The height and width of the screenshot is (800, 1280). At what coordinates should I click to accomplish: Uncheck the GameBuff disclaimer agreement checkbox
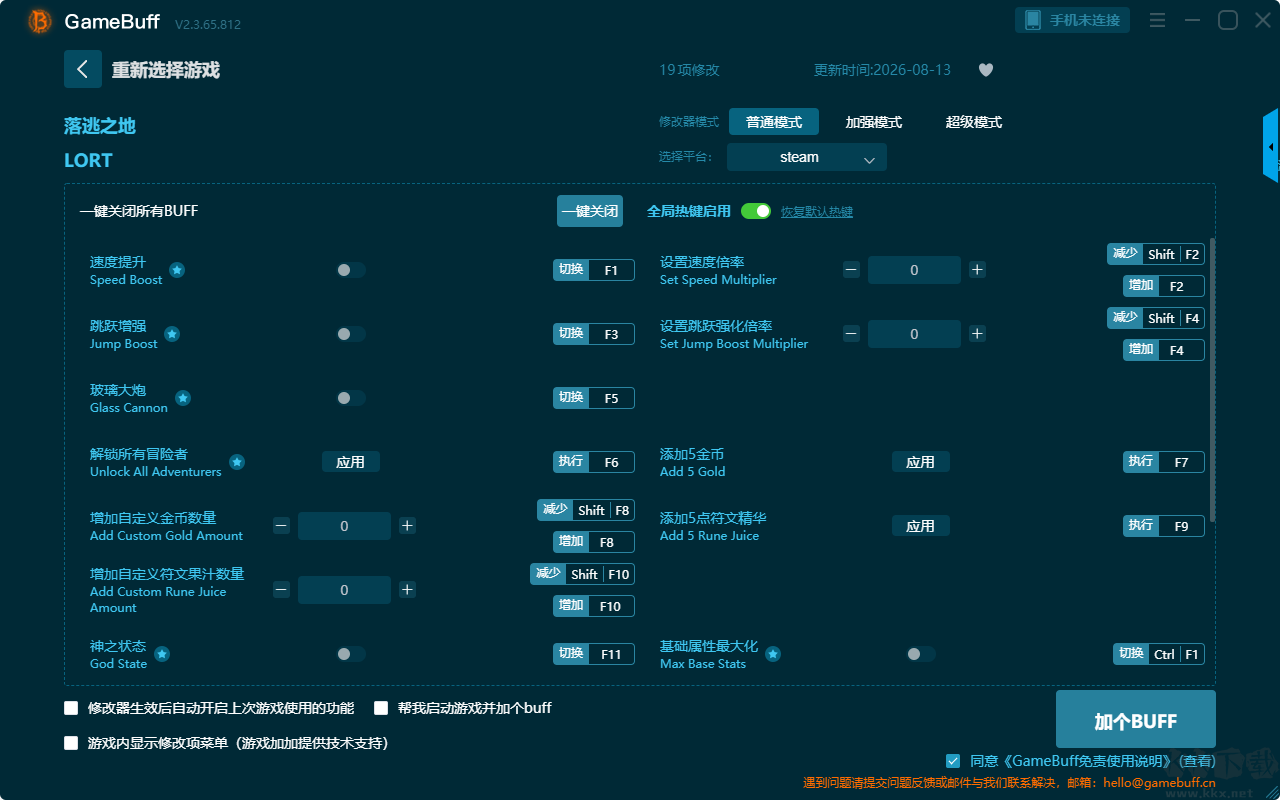[953, 761]
